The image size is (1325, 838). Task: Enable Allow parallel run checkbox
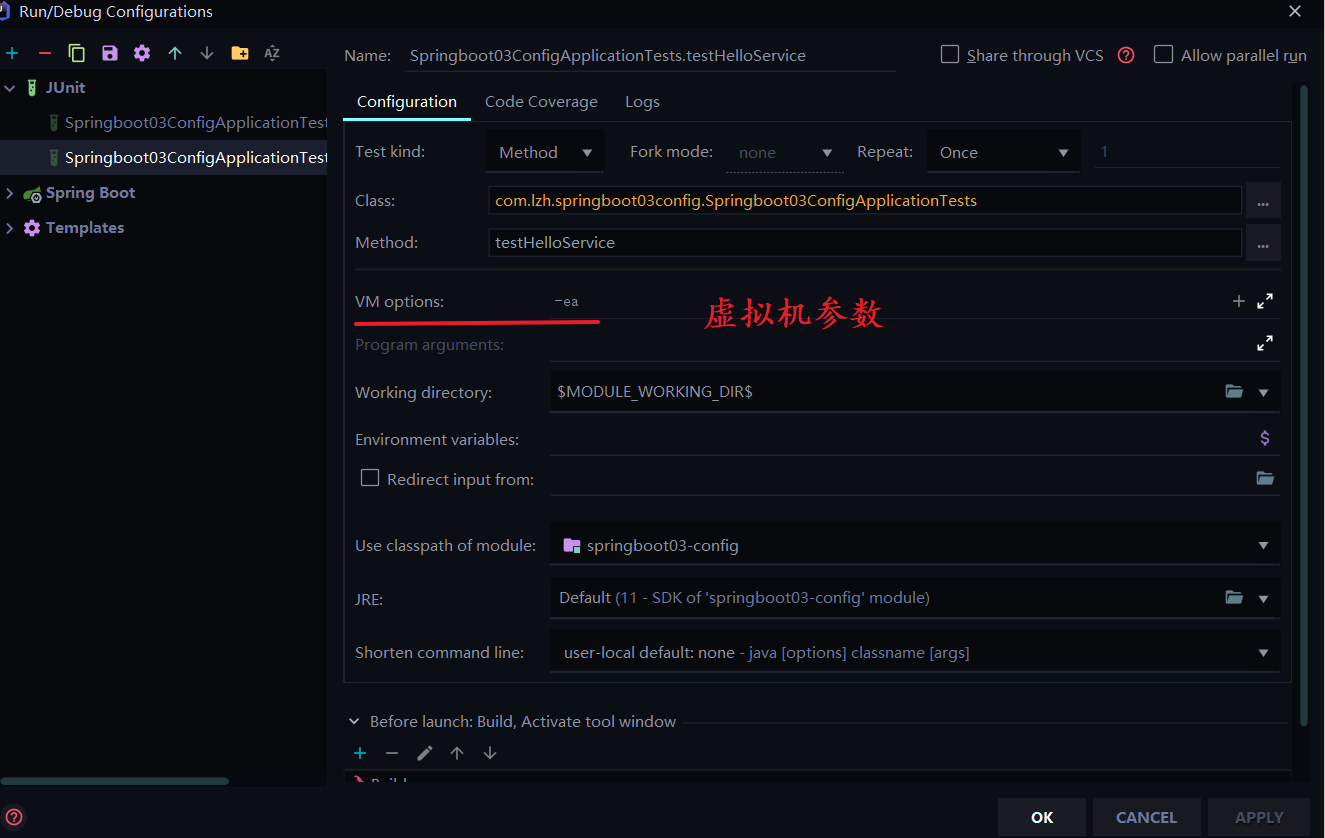tap(1163, 54)
